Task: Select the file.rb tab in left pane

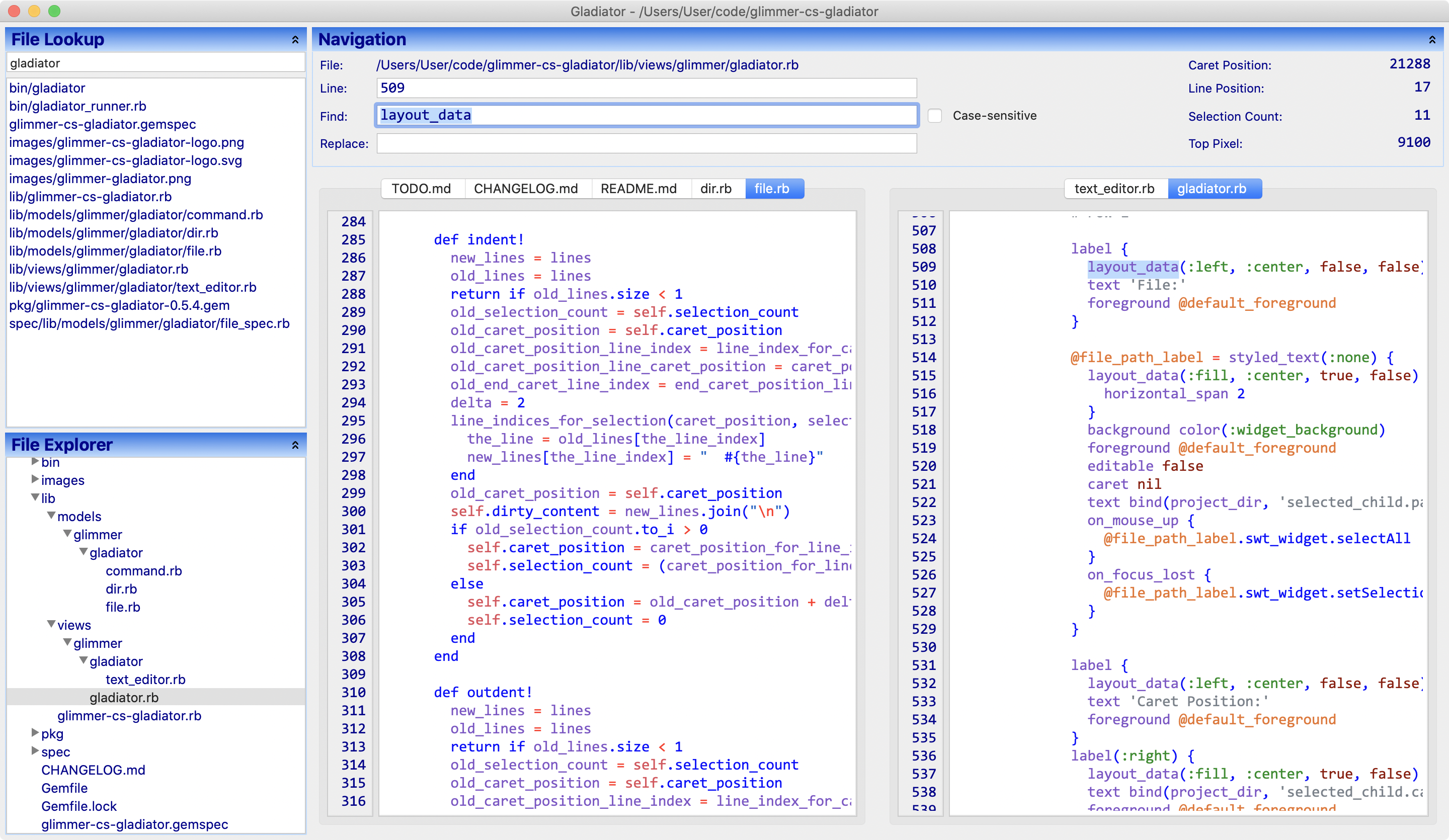Action: pyautogui.click(x=775, y=188)
